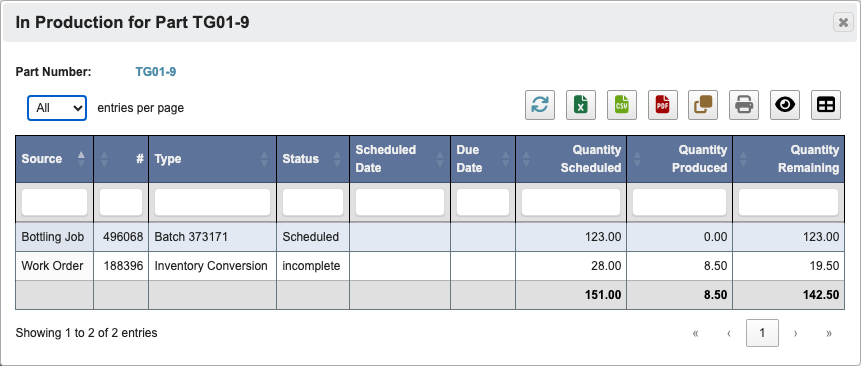861x366 pixels.
Task: Go to first page of results
Action: [x=696, y=333]
